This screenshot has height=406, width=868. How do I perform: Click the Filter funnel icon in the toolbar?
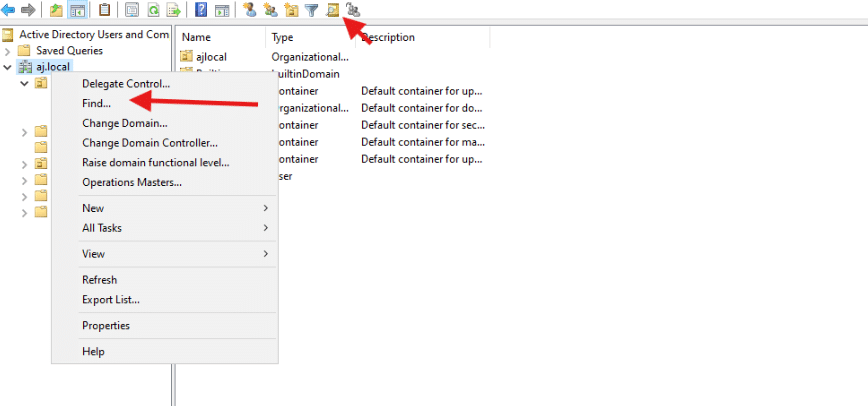[x=311, y=10]
